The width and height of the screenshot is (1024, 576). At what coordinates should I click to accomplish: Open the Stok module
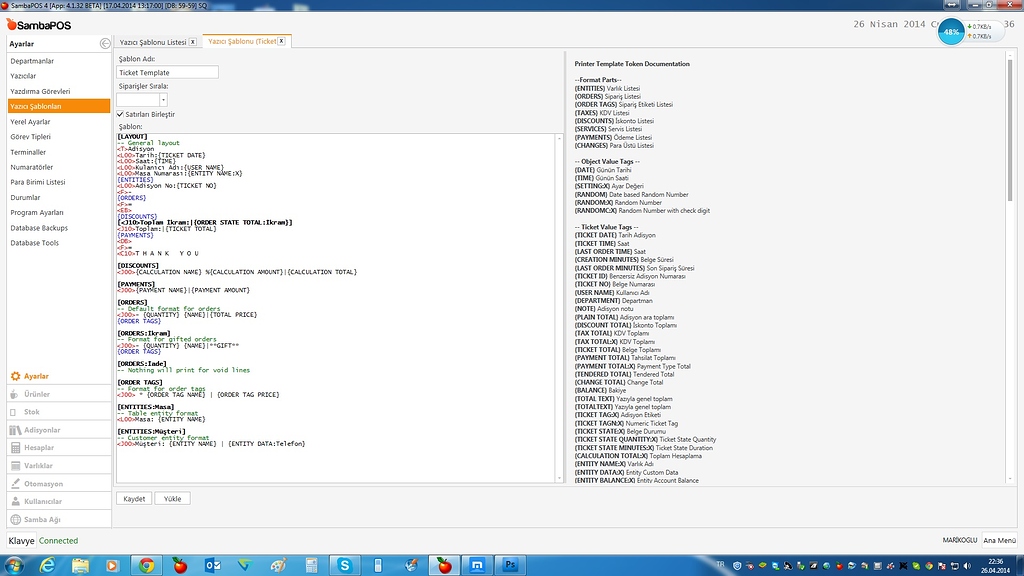[32, 412]
